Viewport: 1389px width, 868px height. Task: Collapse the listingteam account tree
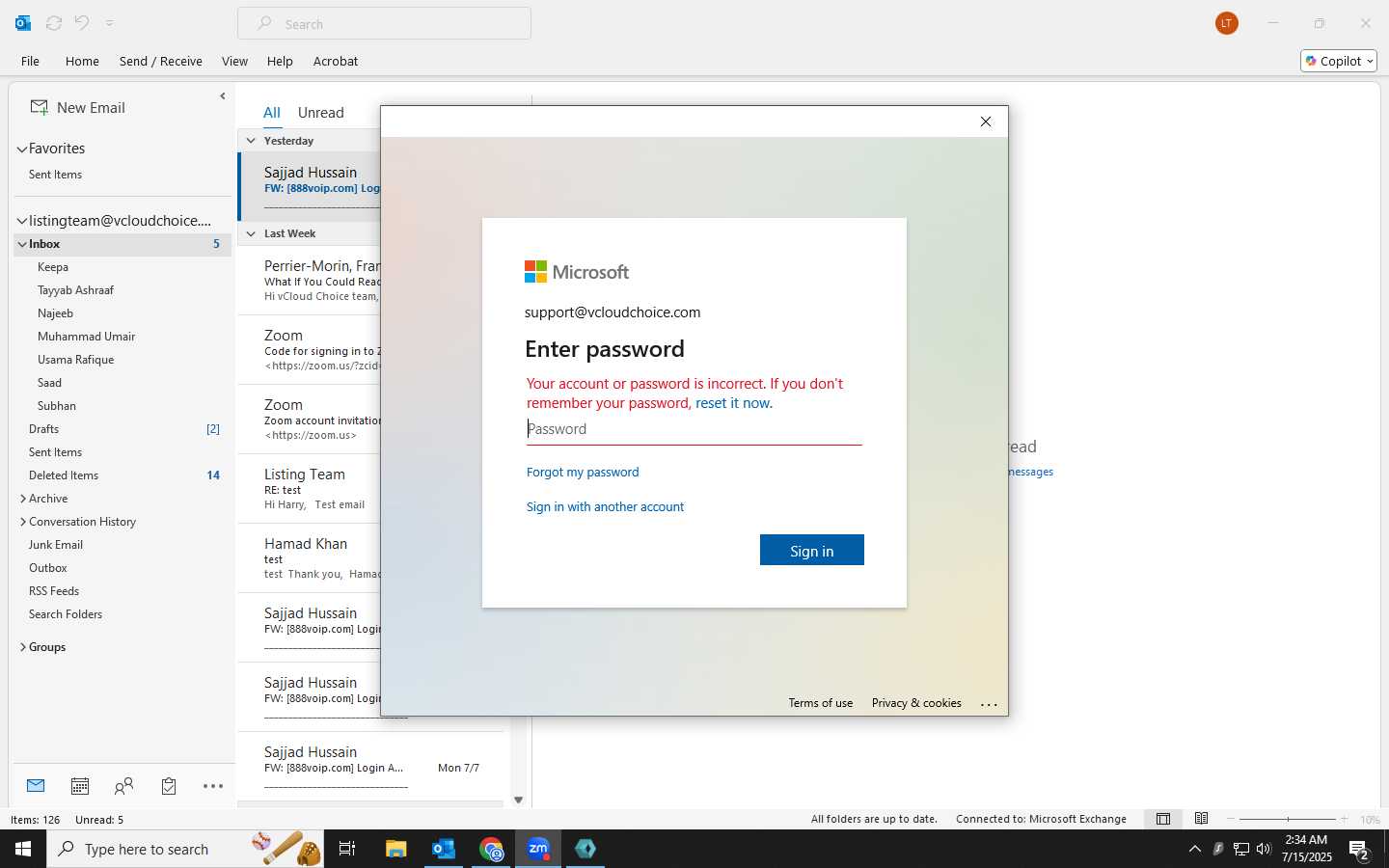[x=22, y=221]
